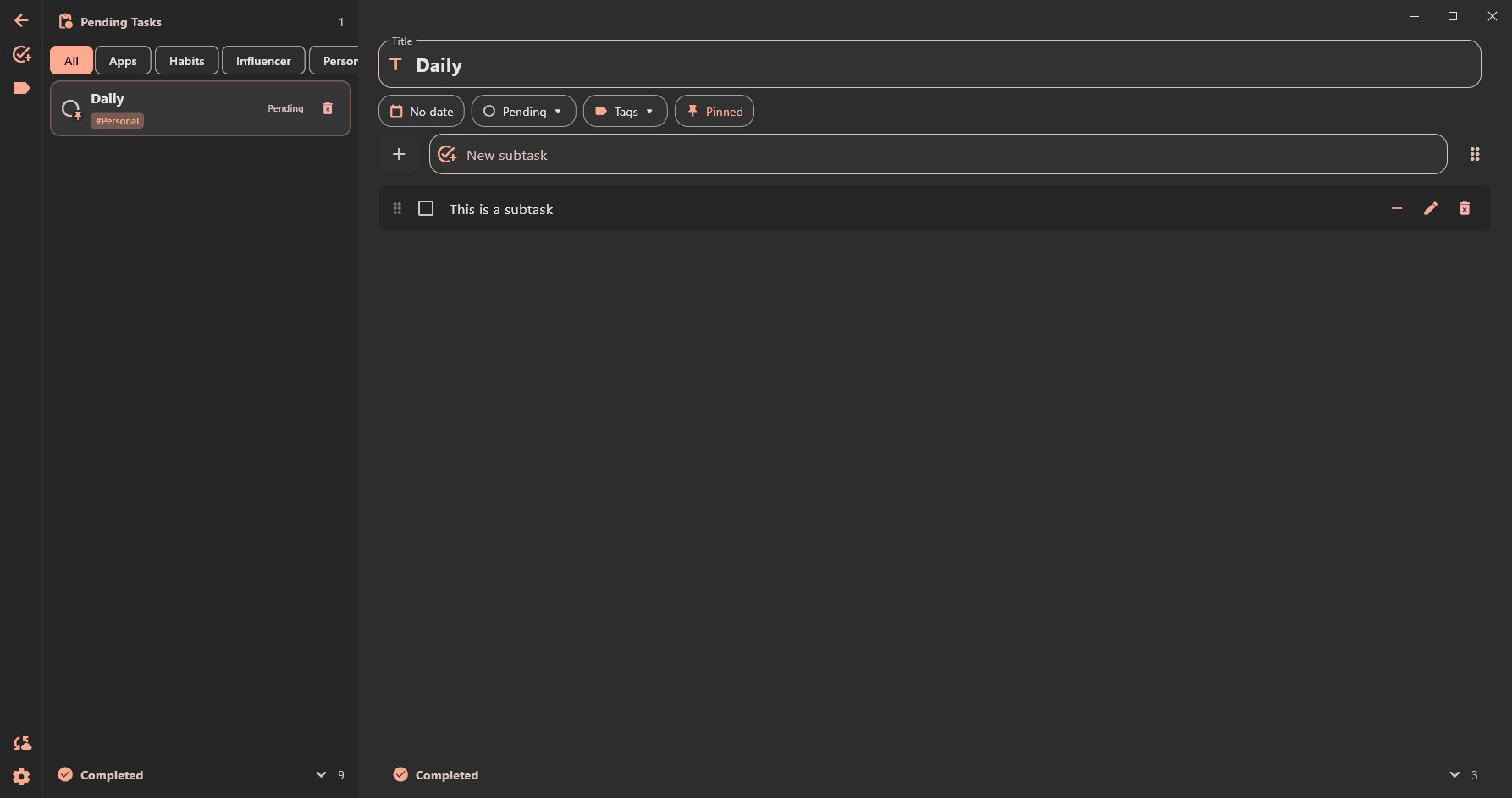Mark Daily task complete via circle icon
This screenshot has width=1512, height=798.
71,108
